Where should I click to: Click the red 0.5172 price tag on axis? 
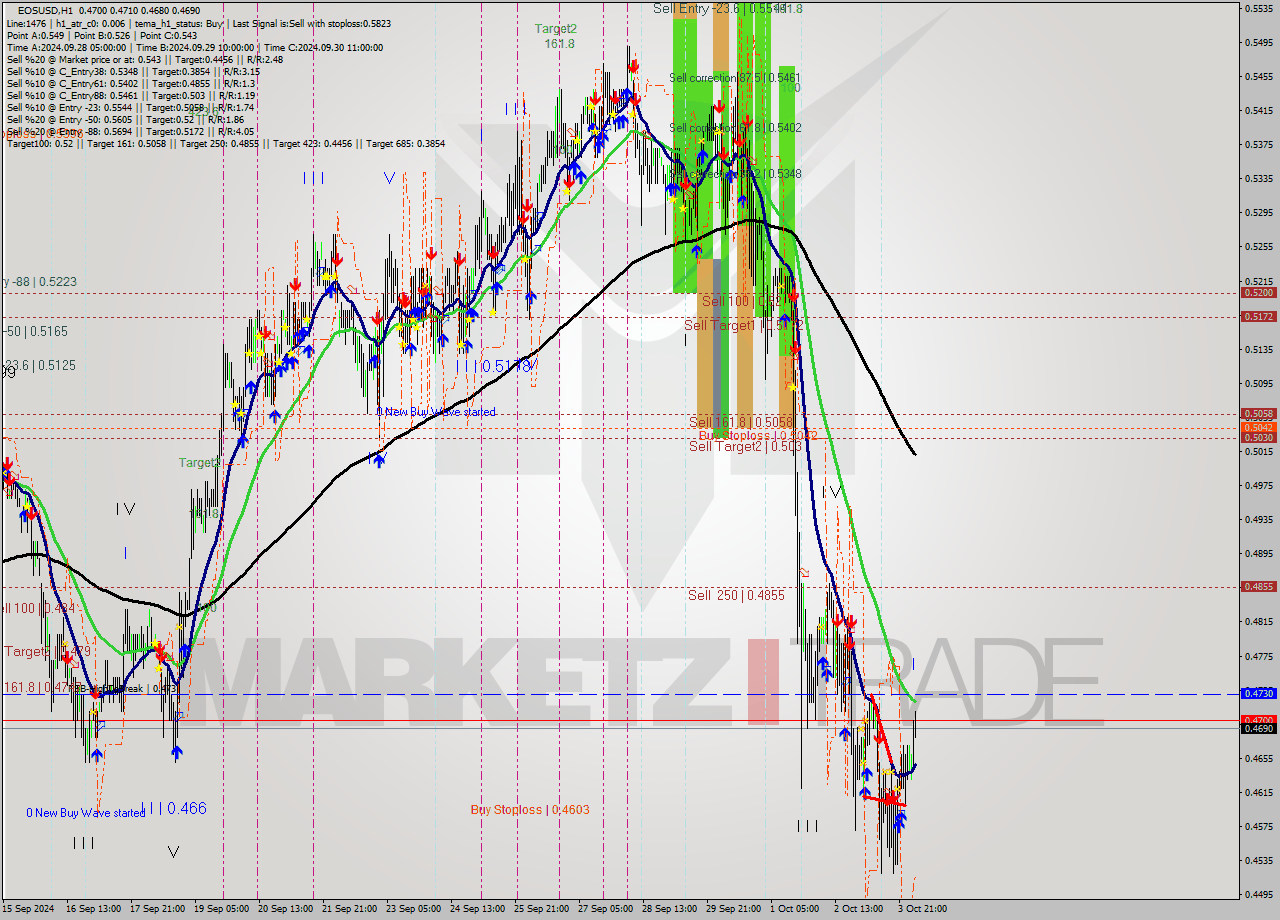coord(1258,317)
